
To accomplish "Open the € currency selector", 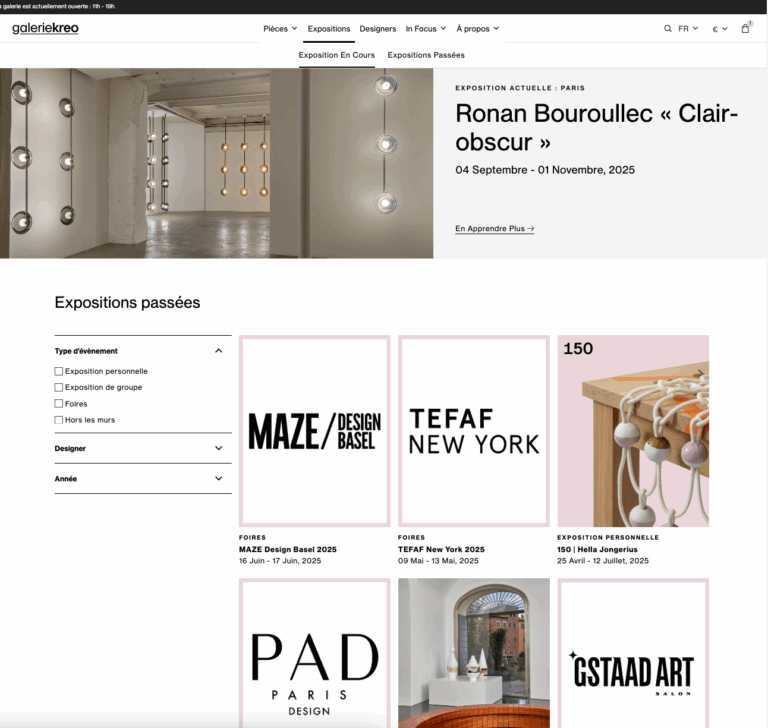I will point(720,29).
